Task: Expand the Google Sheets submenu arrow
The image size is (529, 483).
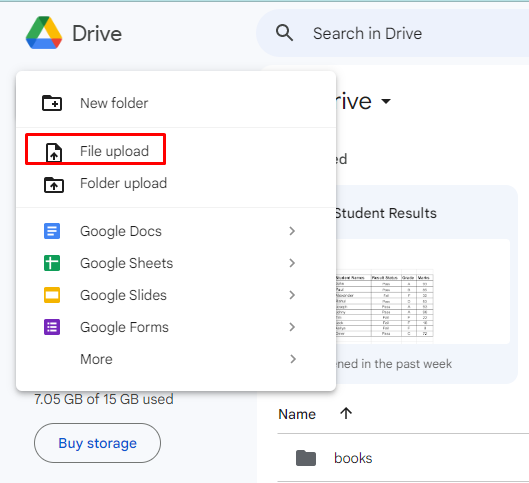Action: point(292,263)
